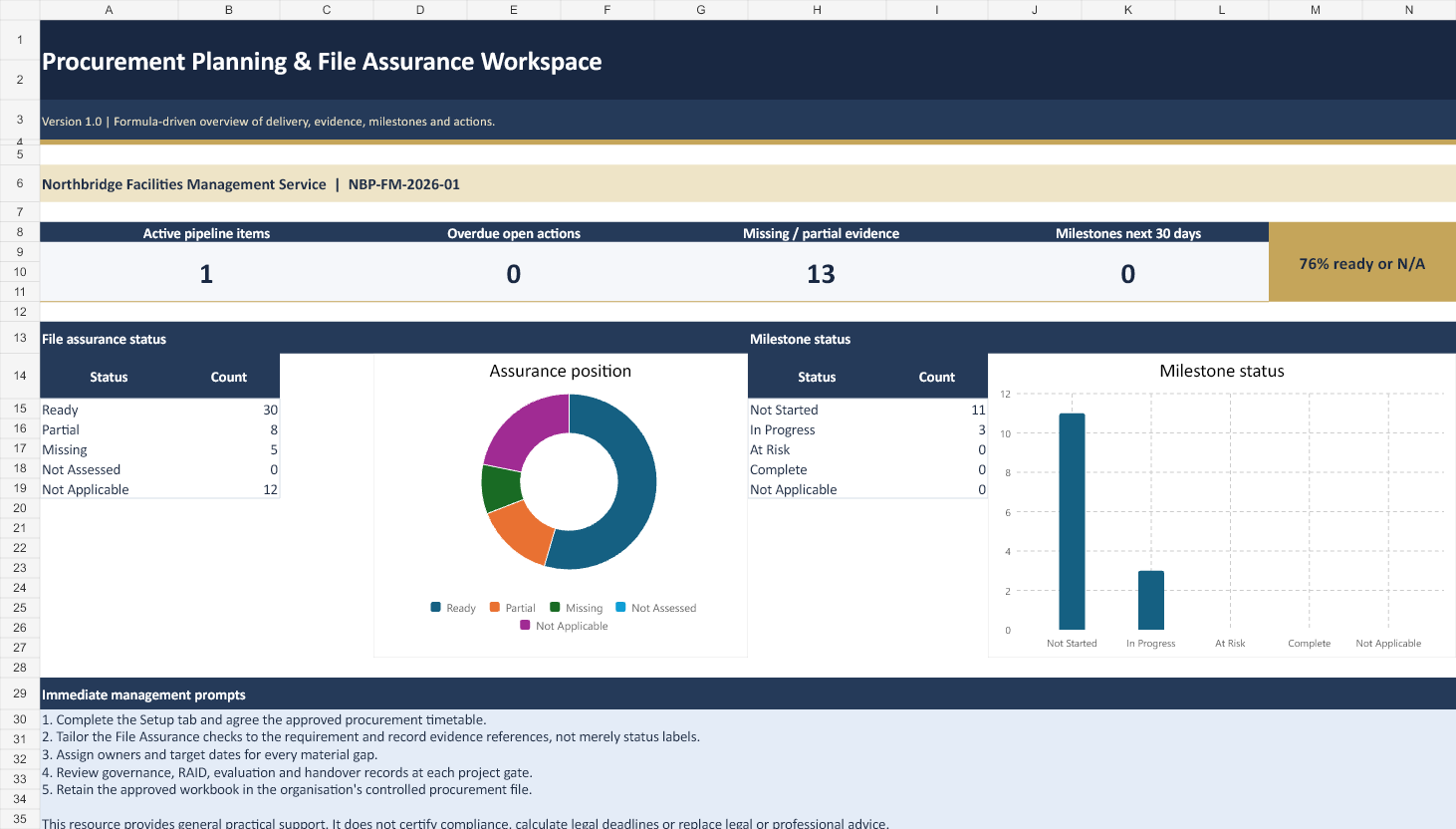Select prompt 1 about the Setup tab

pyautogui.click(x=264, y=719)
